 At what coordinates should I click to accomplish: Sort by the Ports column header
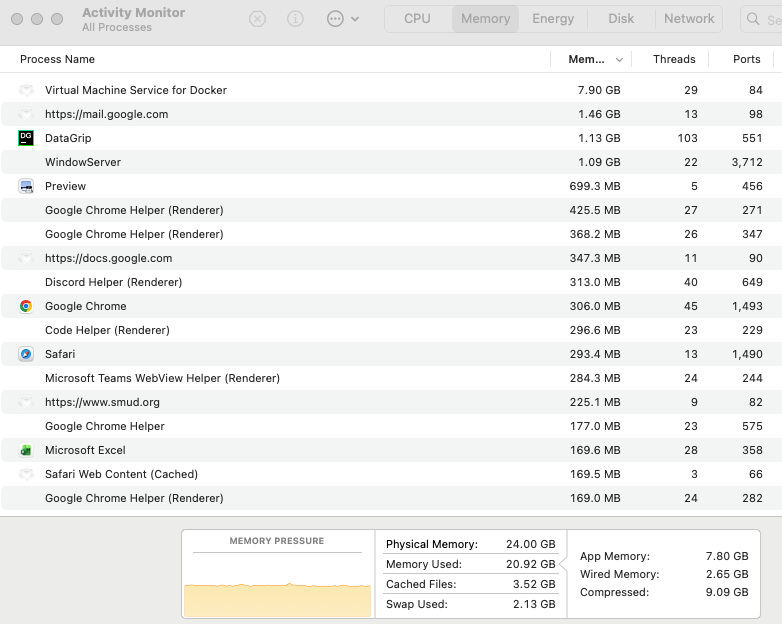click(747, 59)
